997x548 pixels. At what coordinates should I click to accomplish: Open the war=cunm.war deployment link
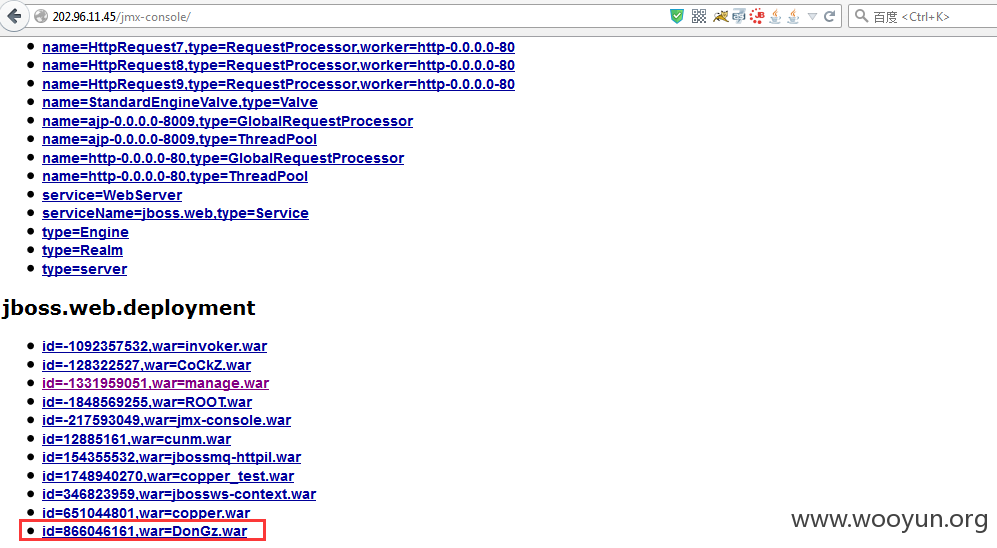(x=137, y=439)
